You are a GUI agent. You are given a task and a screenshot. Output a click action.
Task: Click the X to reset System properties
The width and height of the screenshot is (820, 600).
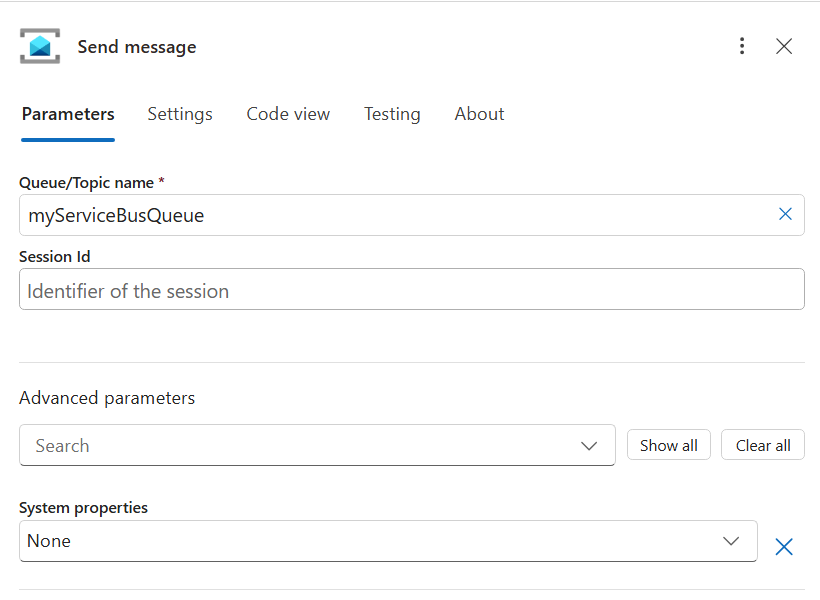[785, 546]
